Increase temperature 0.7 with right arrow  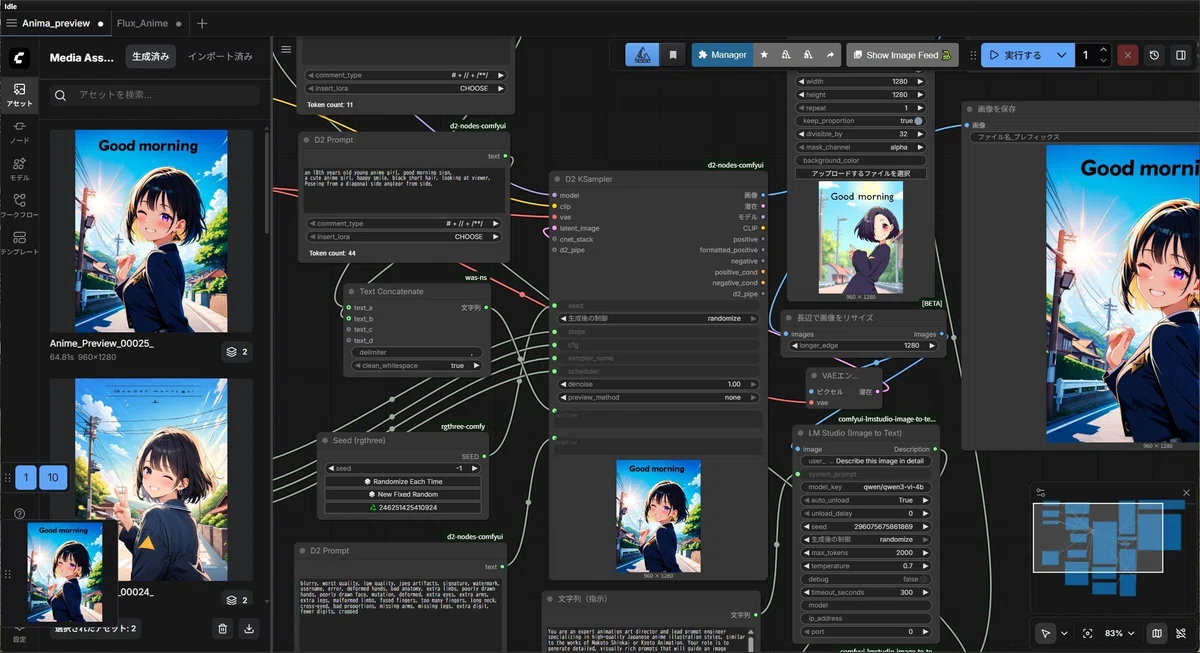click(x=927, y=566)
